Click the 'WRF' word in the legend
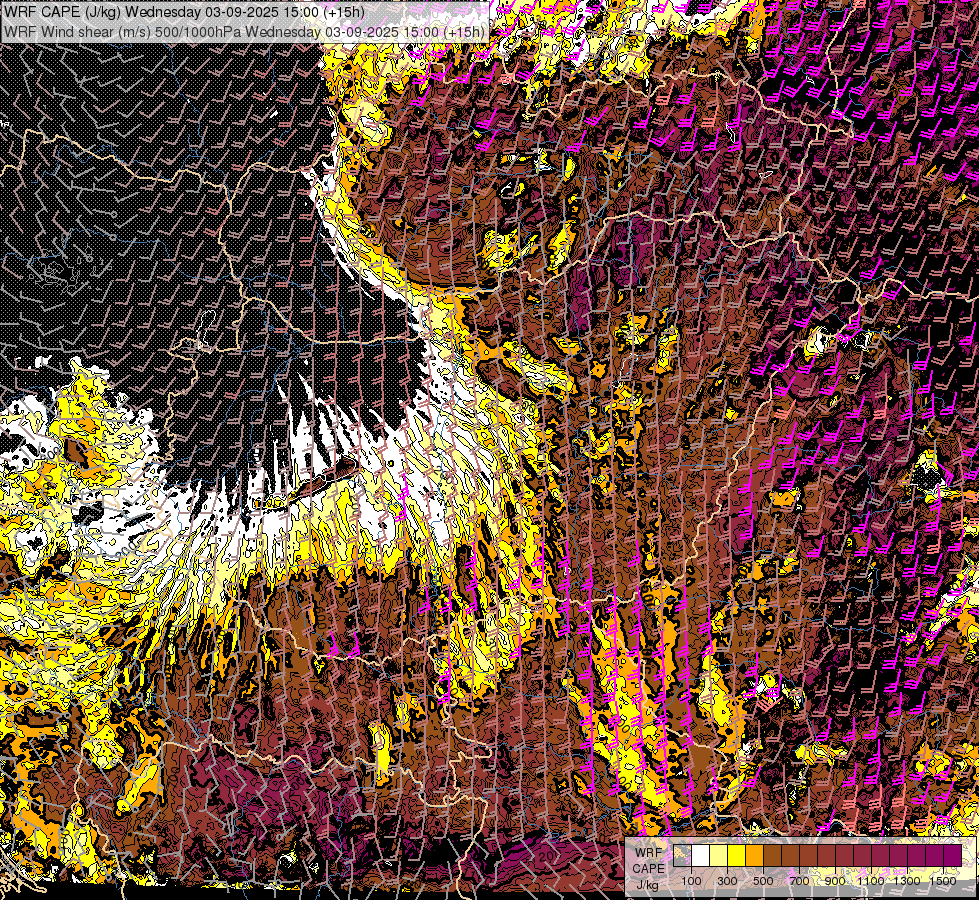This screenshot has height=900, width=979. point(648,853)
